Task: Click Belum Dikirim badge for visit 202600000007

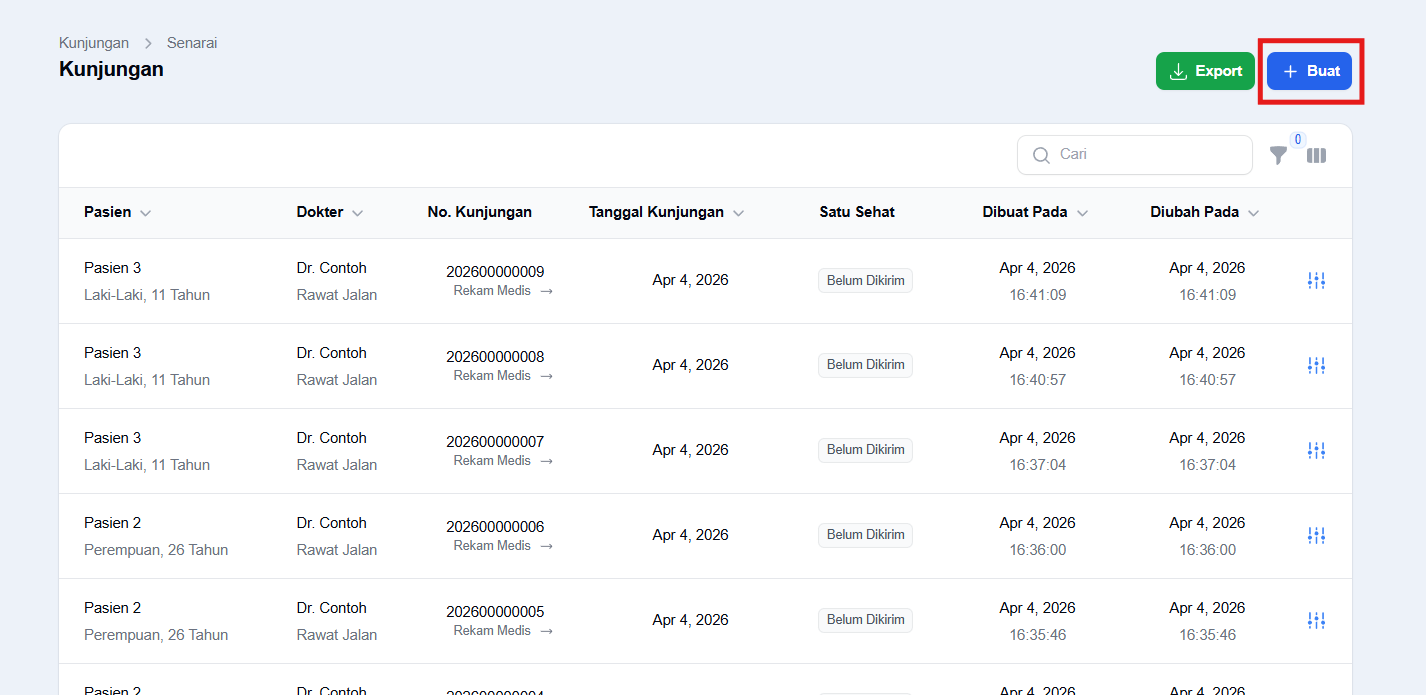Action: coord(865,450)
